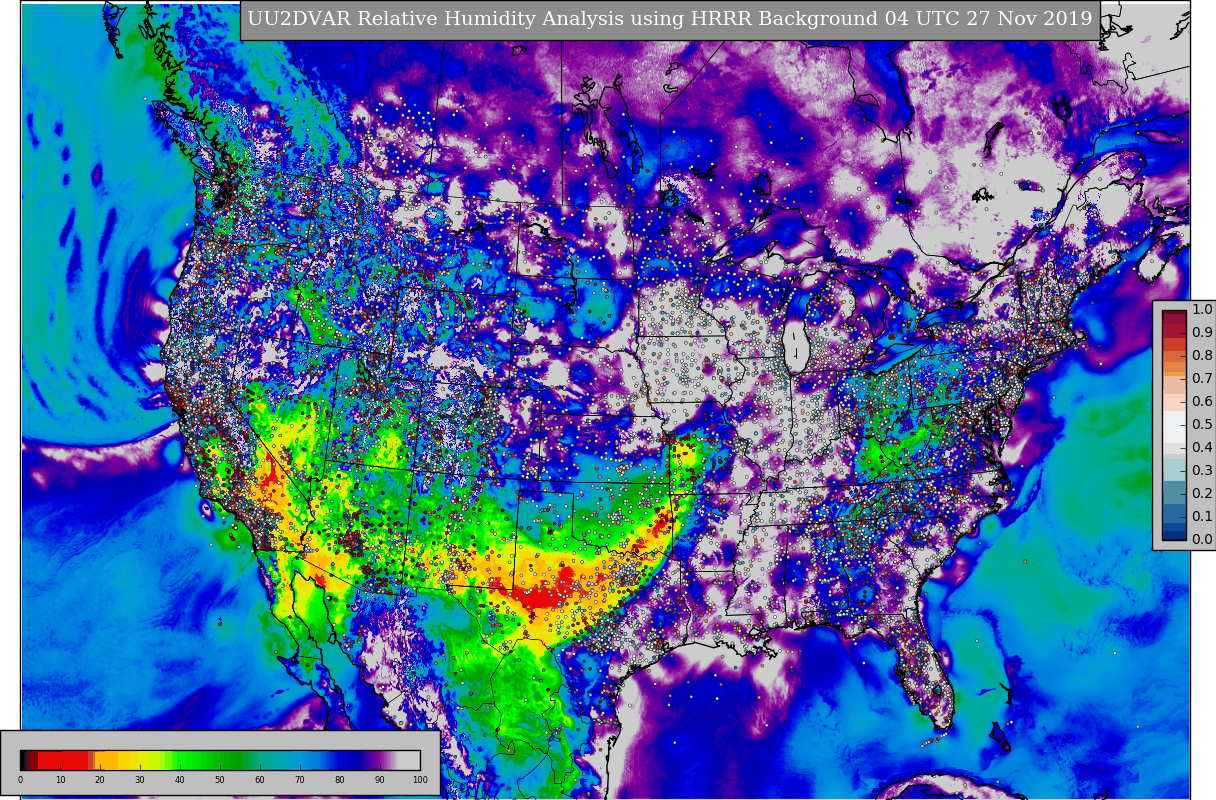Click the 0.6 label on right colorbar
The image size is (1216, 800).
point(1201,402)
